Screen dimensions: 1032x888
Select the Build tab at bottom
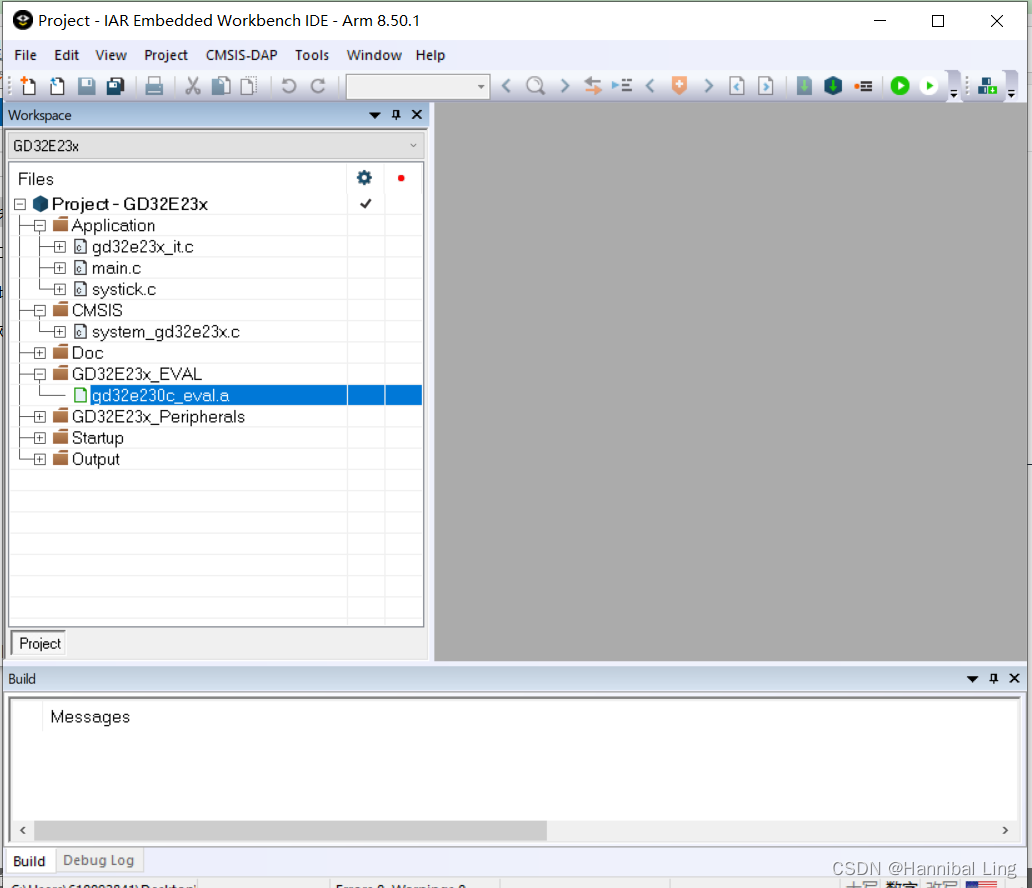coord(29,861)
